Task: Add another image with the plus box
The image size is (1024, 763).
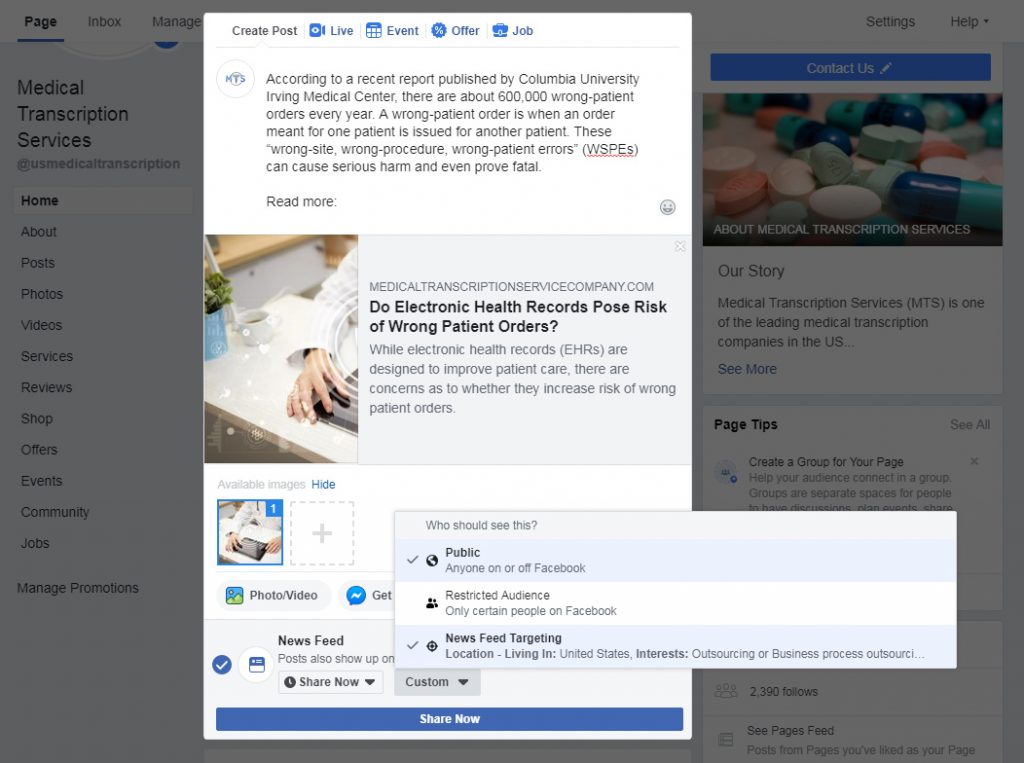Action: click(x=322, y=533)
